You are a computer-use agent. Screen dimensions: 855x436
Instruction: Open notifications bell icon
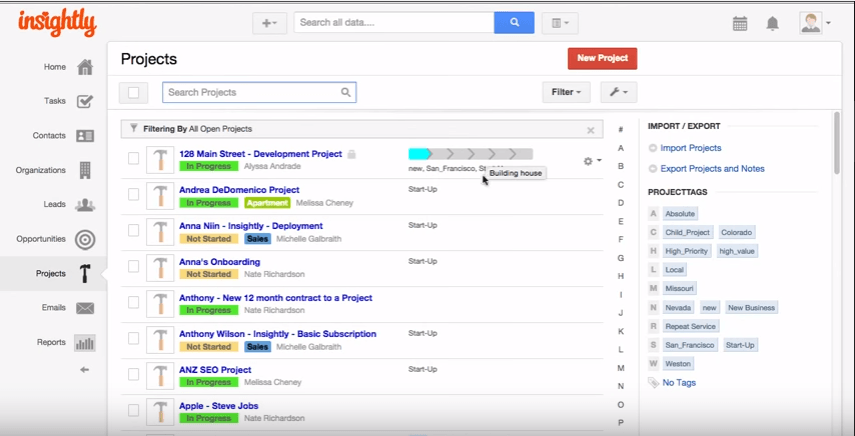[x=772, y=23]
